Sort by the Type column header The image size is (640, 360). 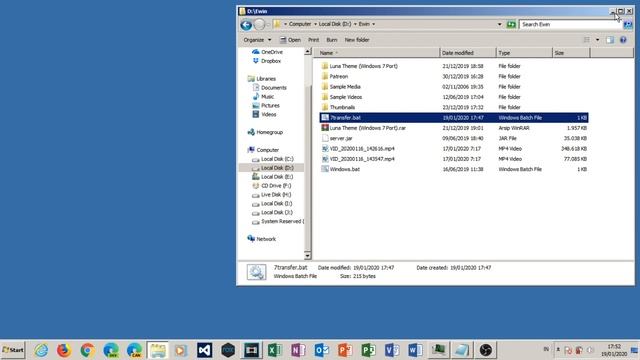pos(524,53)
